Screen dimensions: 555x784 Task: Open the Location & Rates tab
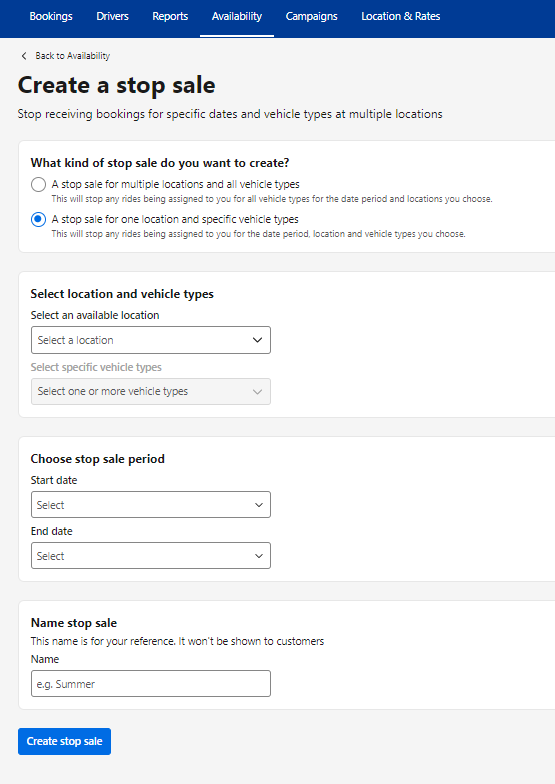pyautogui.click(x=400, y=16)
